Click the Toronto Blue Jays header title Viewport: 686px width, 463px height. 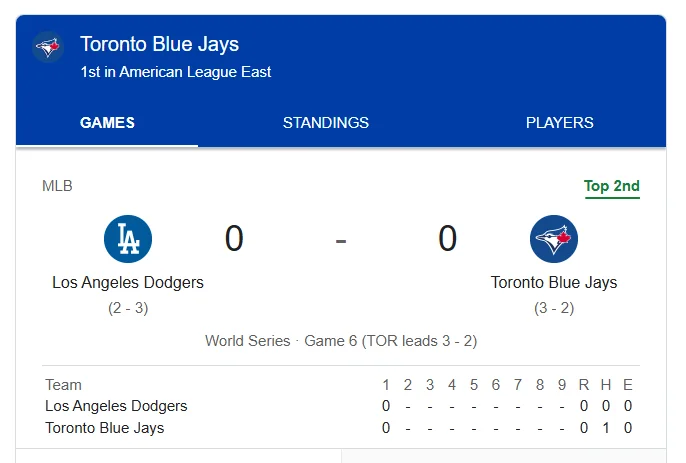(x=160, y=44)
